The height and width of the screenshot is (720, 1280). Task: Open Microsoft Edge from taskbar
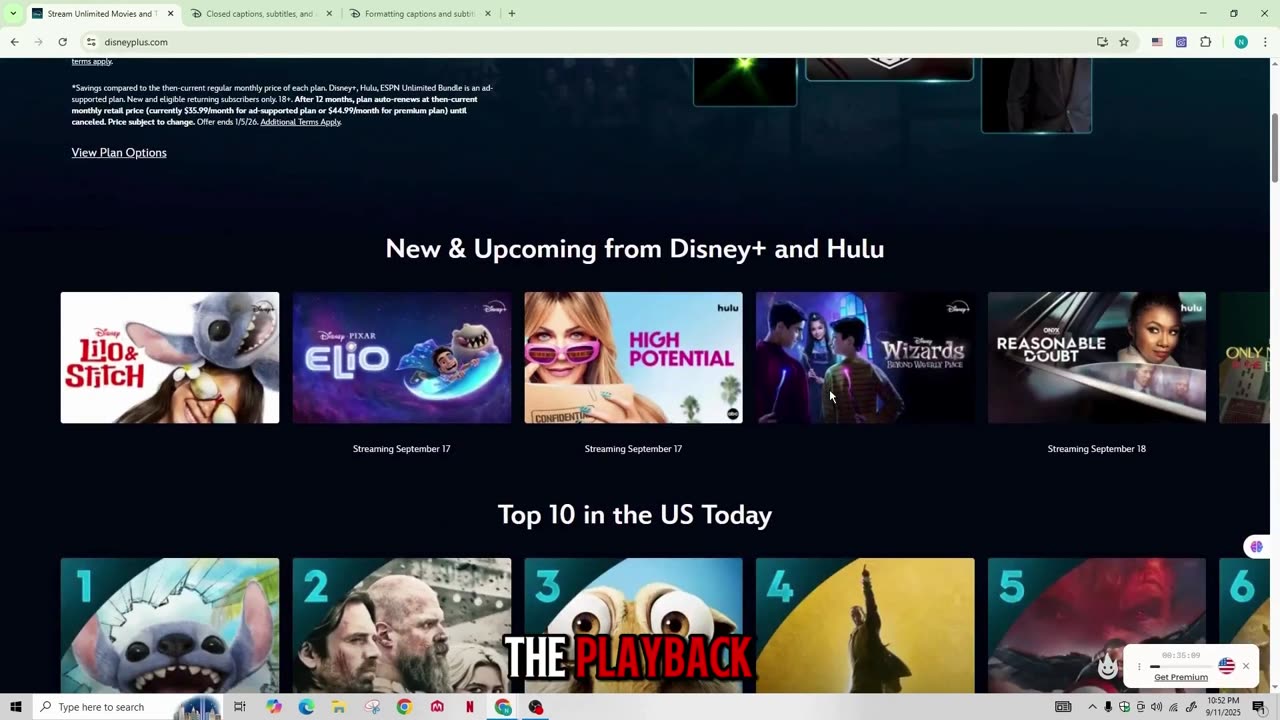306,707
